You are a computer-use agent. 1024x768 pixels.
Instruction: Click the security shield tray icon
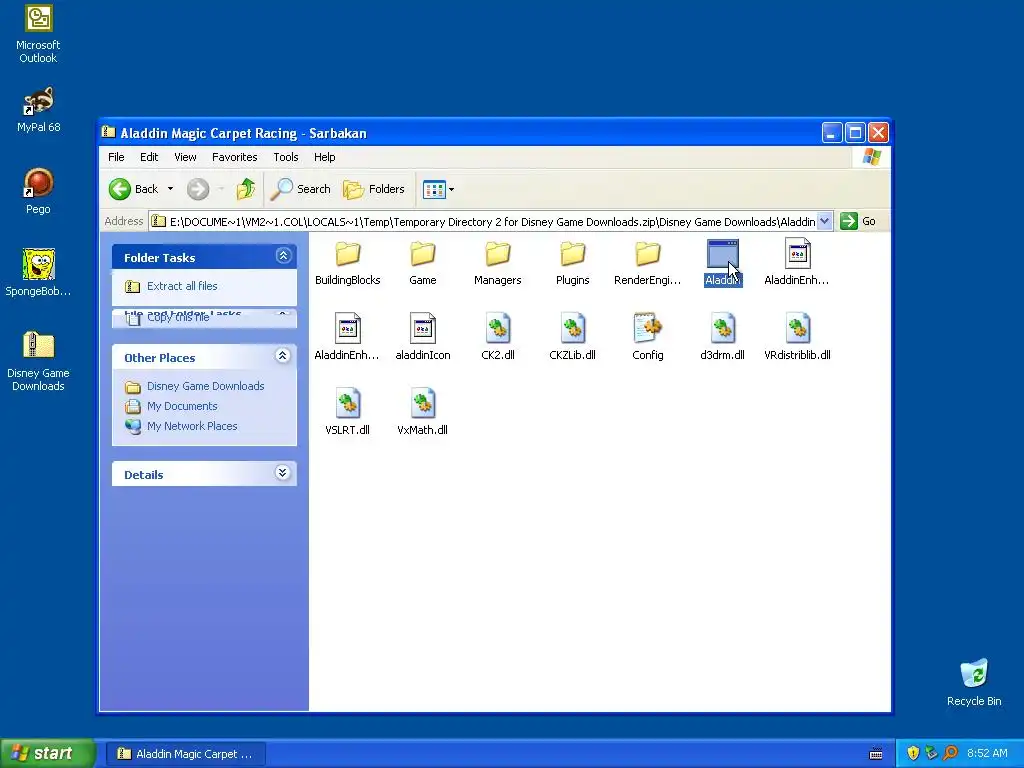[x=913, y=753]
